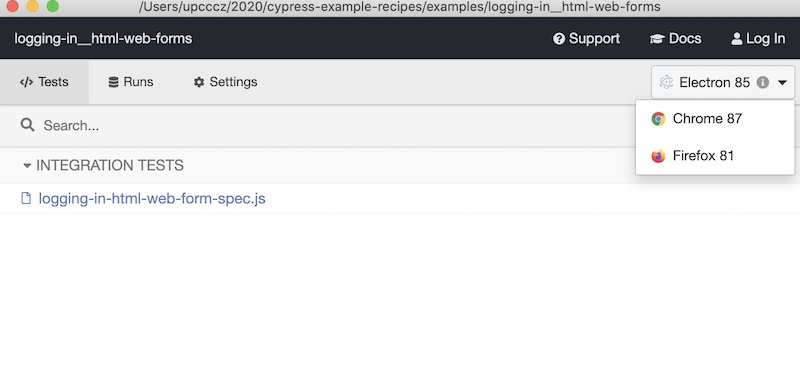Screen dimensions: 800x371
Task: Click the Runs database stack icon
Action: pos(113,82)
